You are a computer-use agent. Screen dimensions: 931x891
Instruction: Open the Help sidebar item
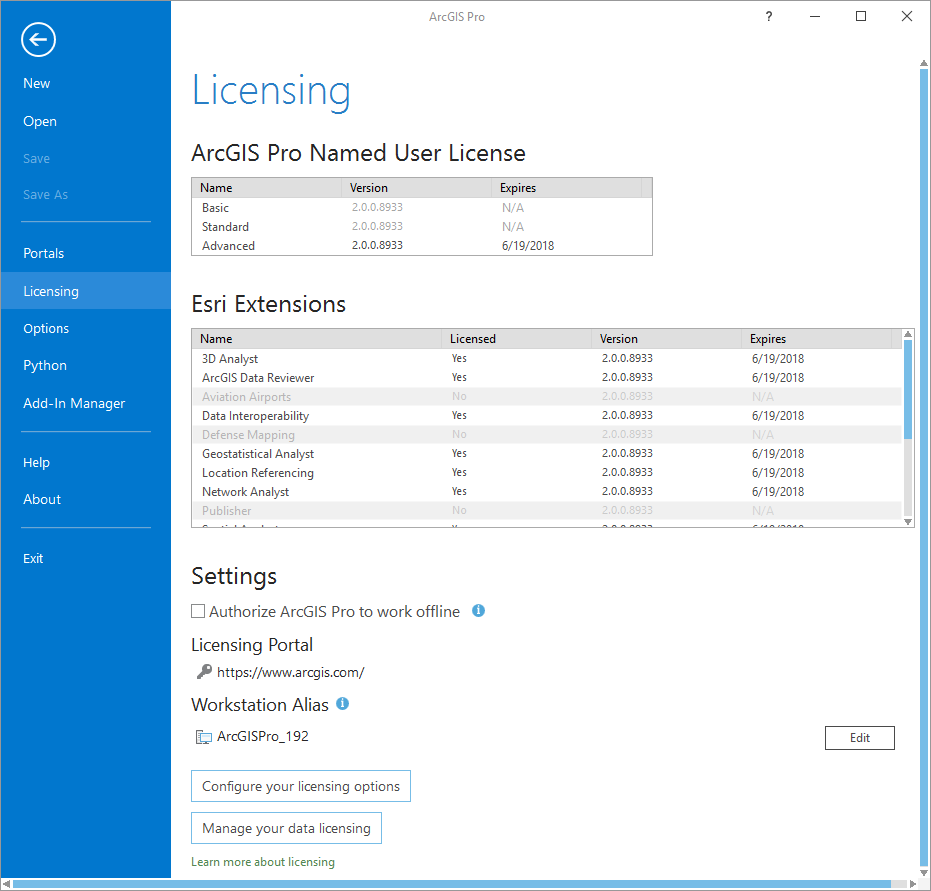point(36,462)
